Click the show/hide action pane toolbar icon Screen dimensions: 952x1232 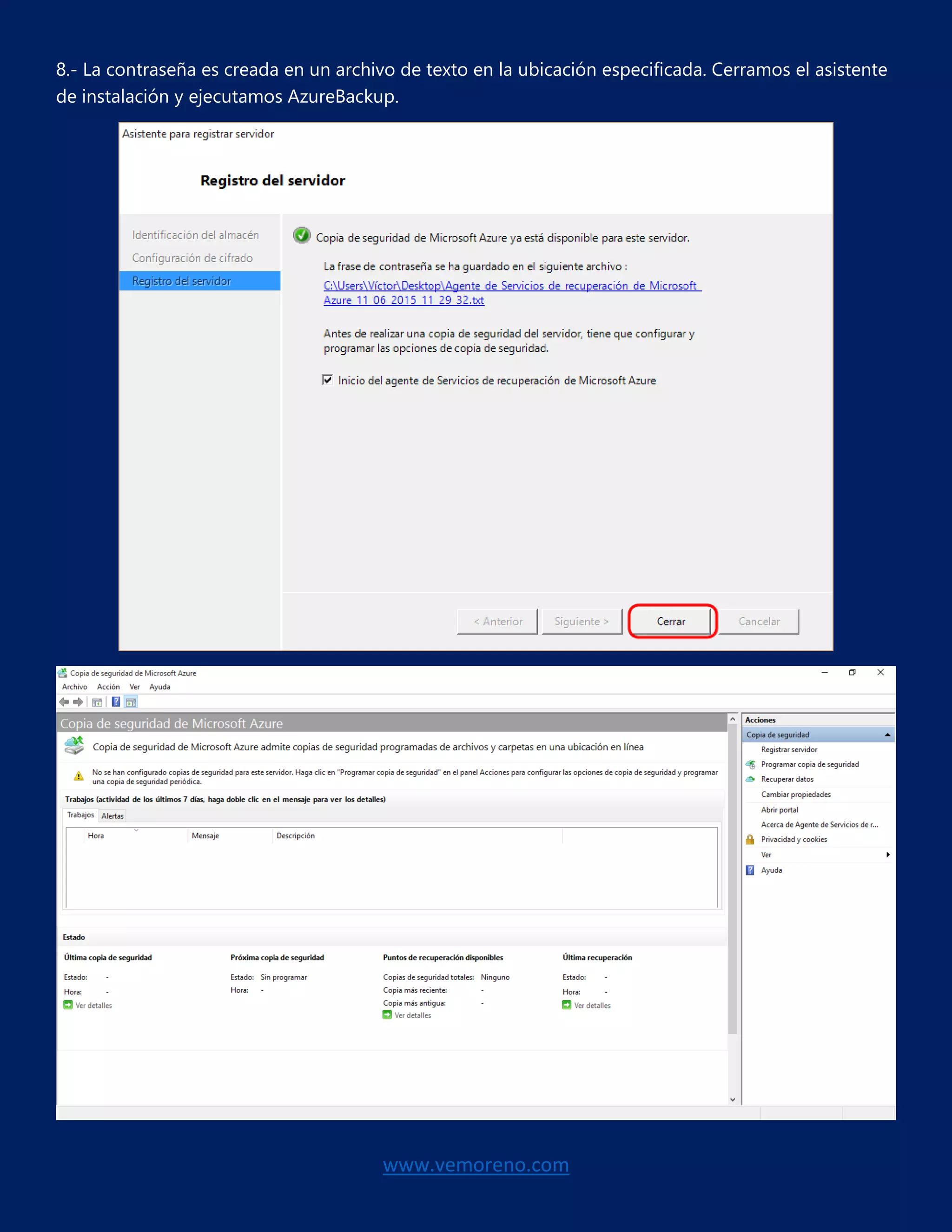pyautogui.click(x=131, y=702)
